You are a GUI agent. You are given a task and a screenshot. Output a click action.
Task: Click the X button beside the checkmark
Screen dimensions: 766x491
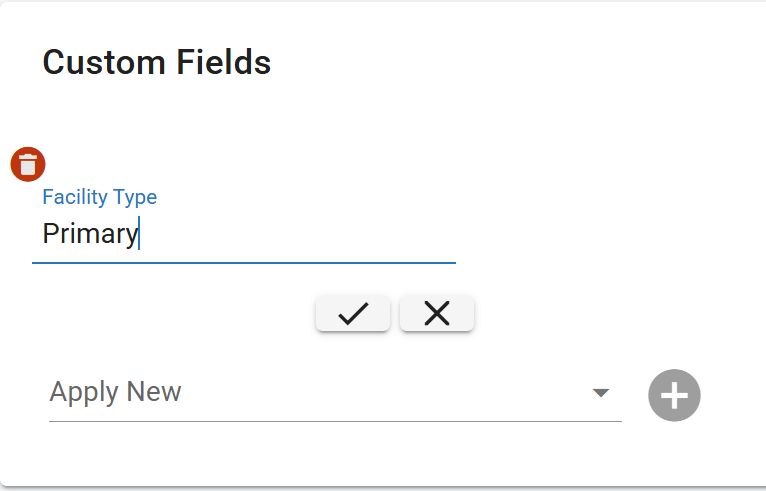click(x=437, y=313)
